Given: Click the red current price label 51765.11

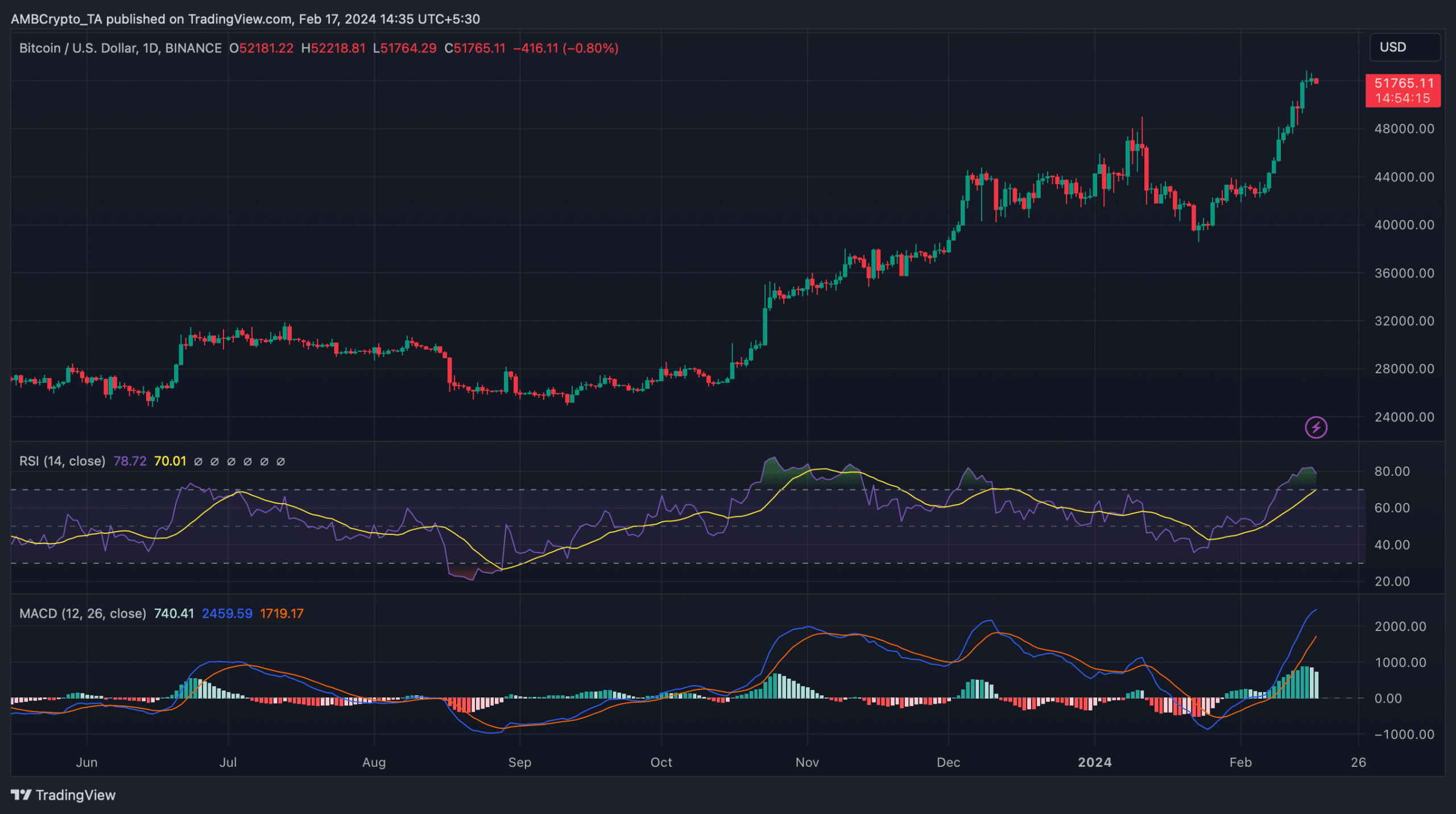Looking at the screenshot, I should pos(1403,84).
